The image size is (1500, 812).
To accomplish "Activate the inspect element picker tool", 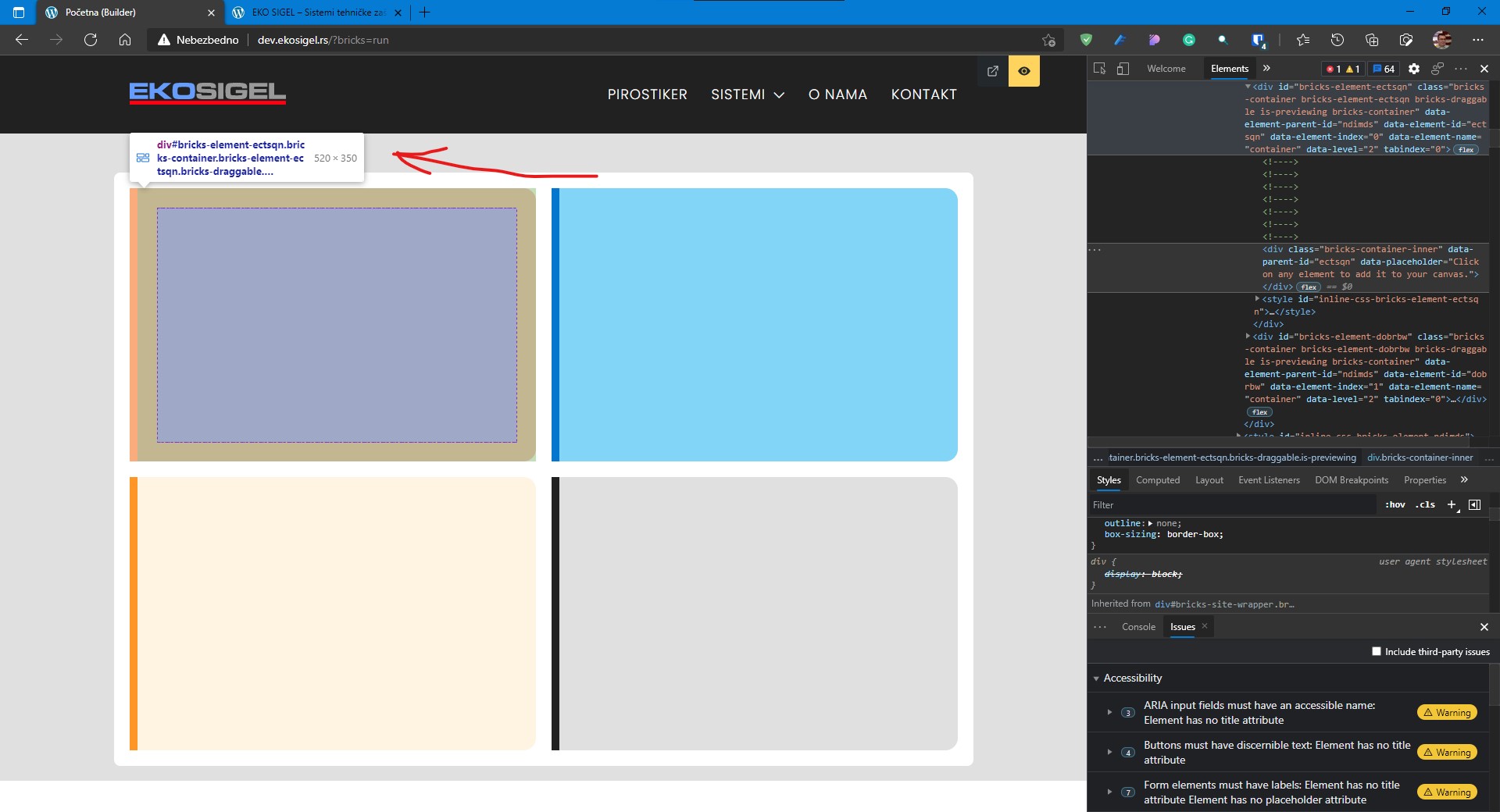I will coord(1099,69).
